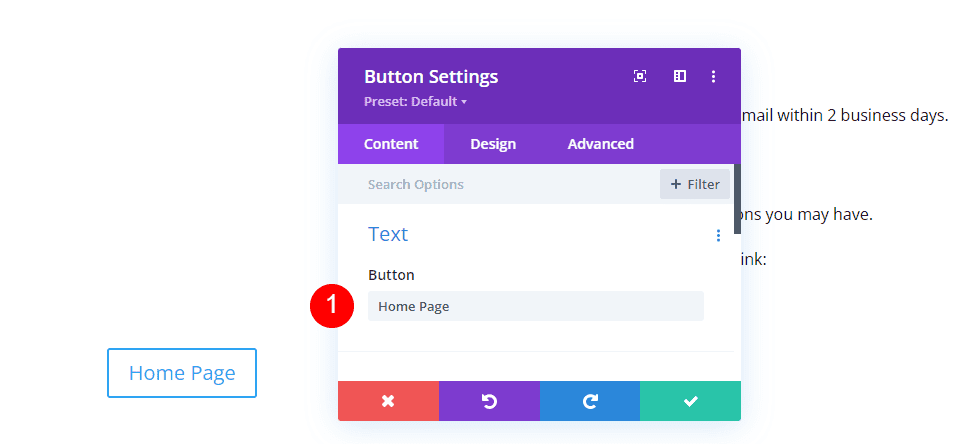Open the Advanced tab
The height and width of the screenshot is (444, 961).
click(x=600, y=144)
